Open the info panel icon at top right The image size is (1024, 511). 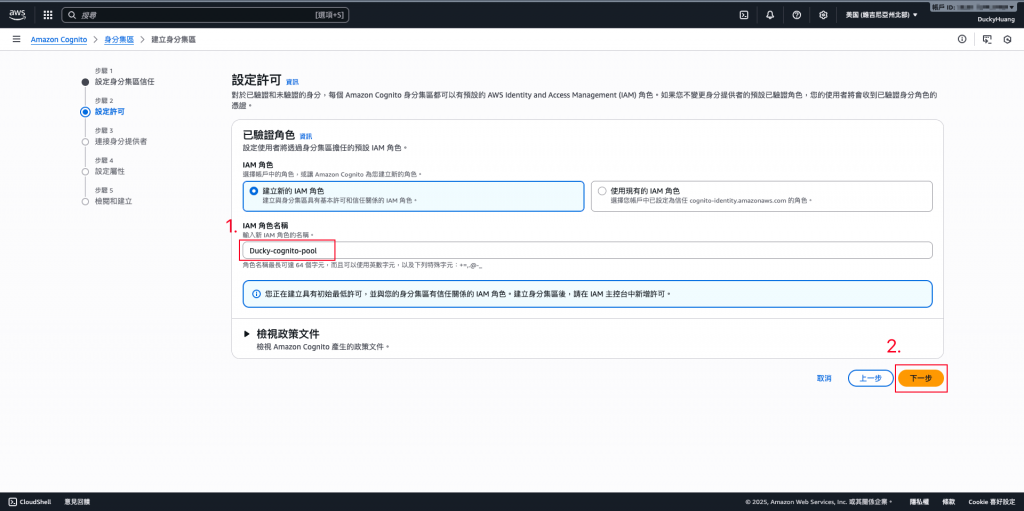coord(962,40)
